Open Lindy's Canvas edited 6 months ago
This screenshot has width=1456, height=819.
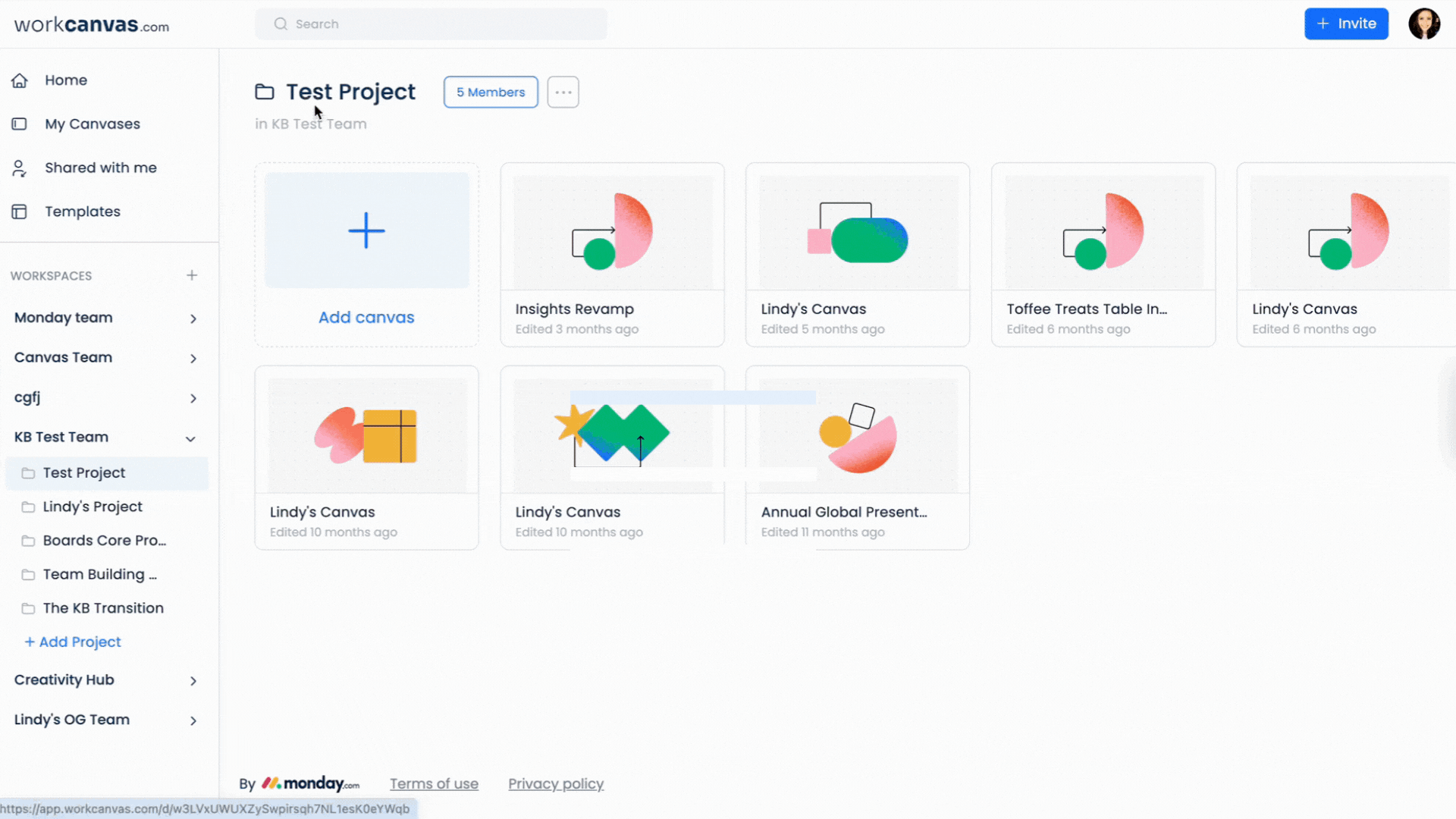(1346, 256)
